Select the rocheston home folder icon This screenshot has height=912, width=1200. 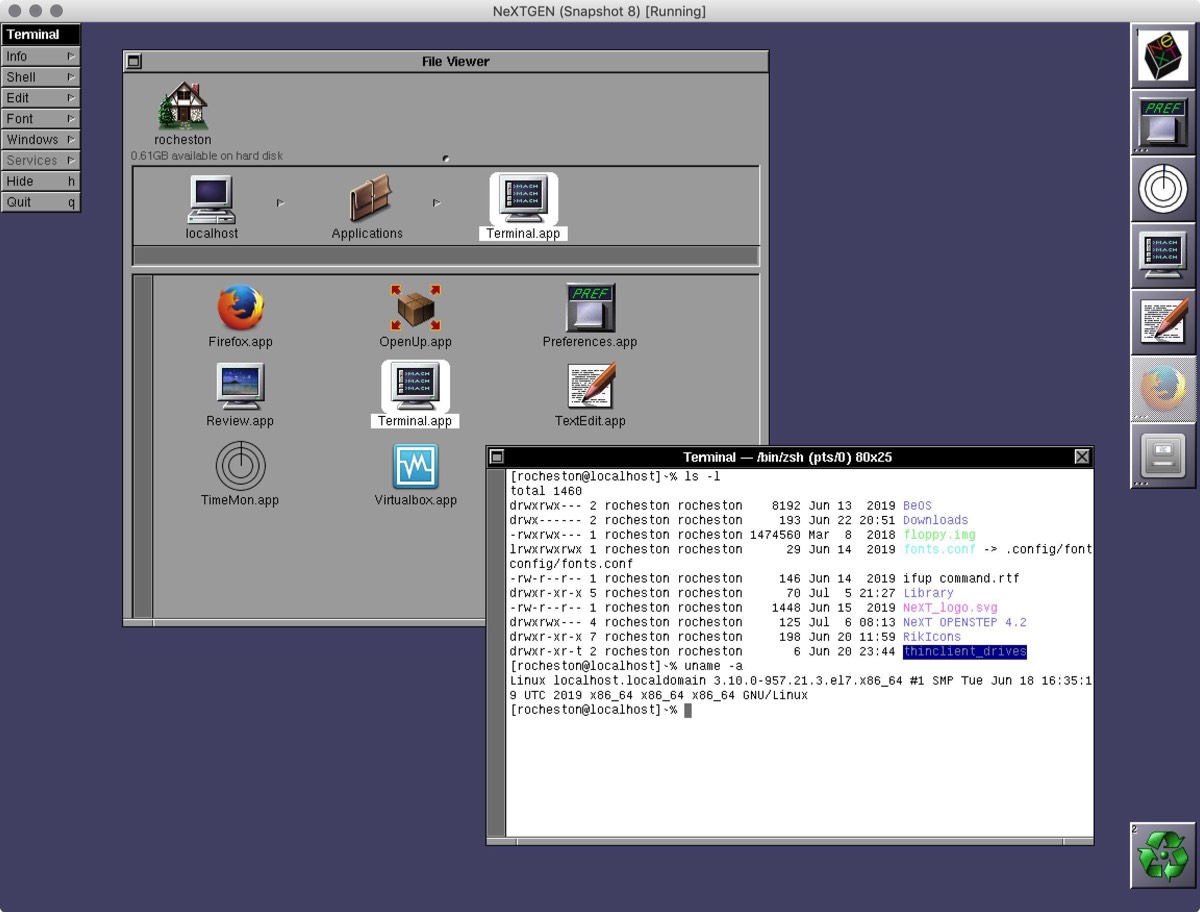[x=183, y=106]
